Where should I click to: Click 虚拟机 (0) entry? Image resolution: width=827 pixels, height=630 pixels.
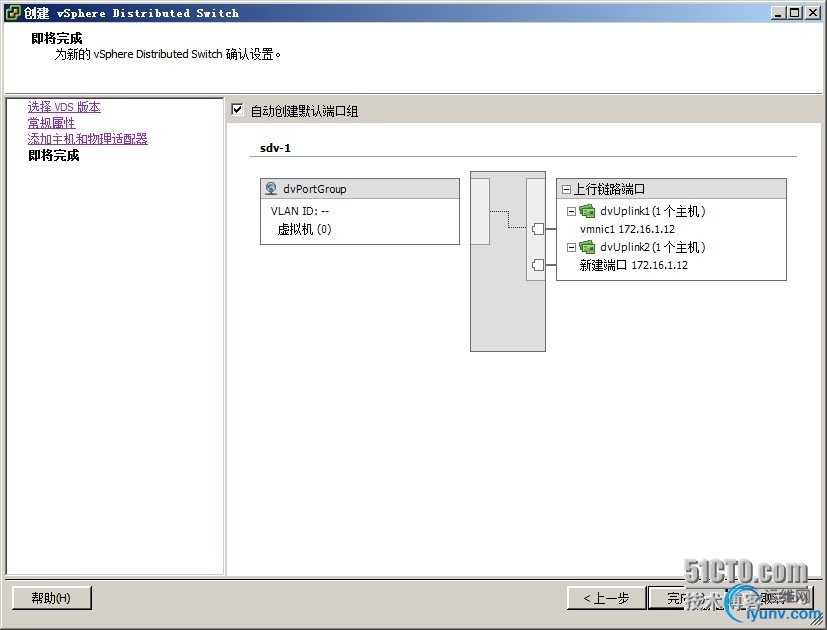[x=304, y=229]
